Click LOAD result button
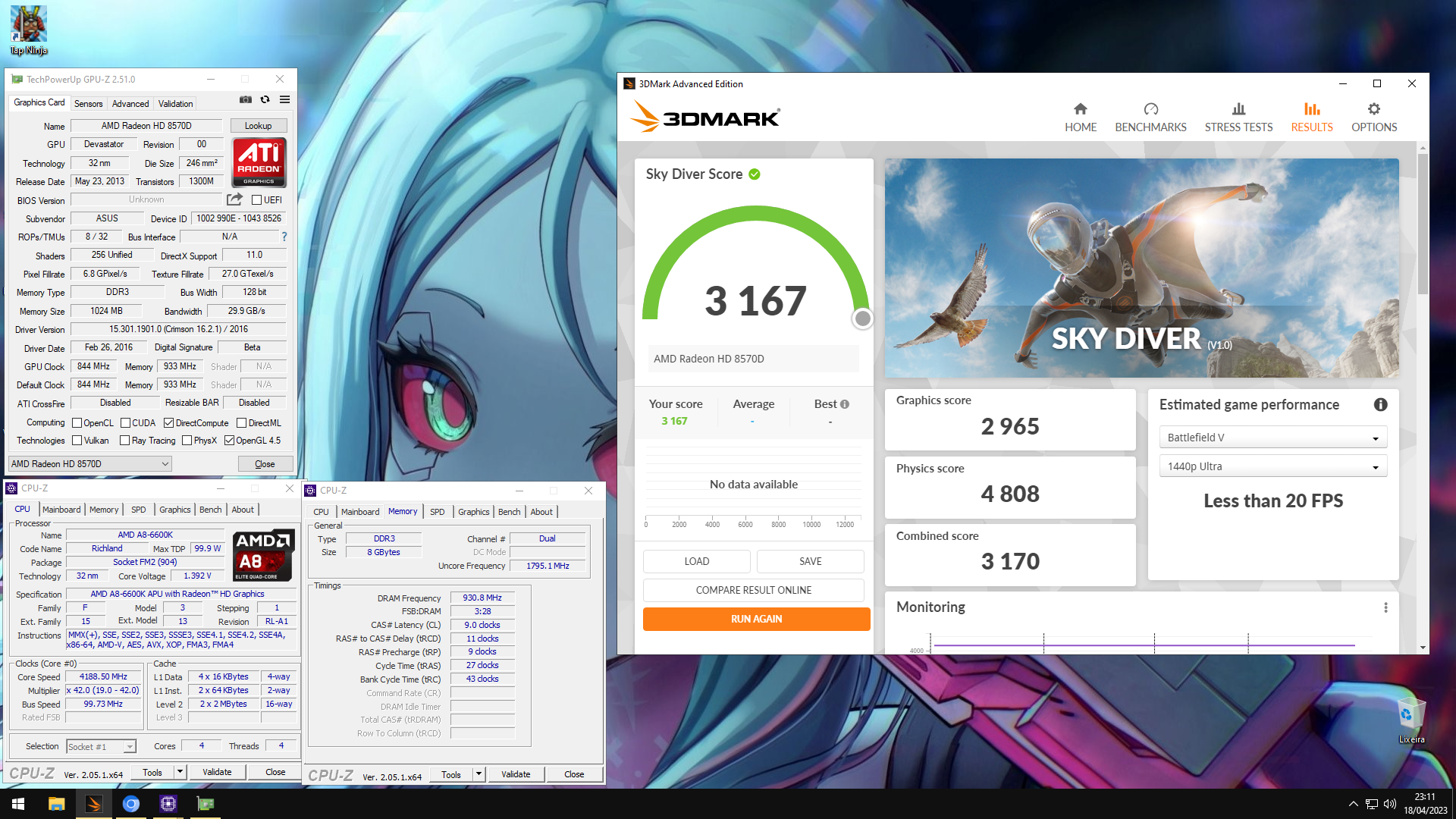Image resolution: width=1456 pixels, height=819 pixels. (696, 561)
